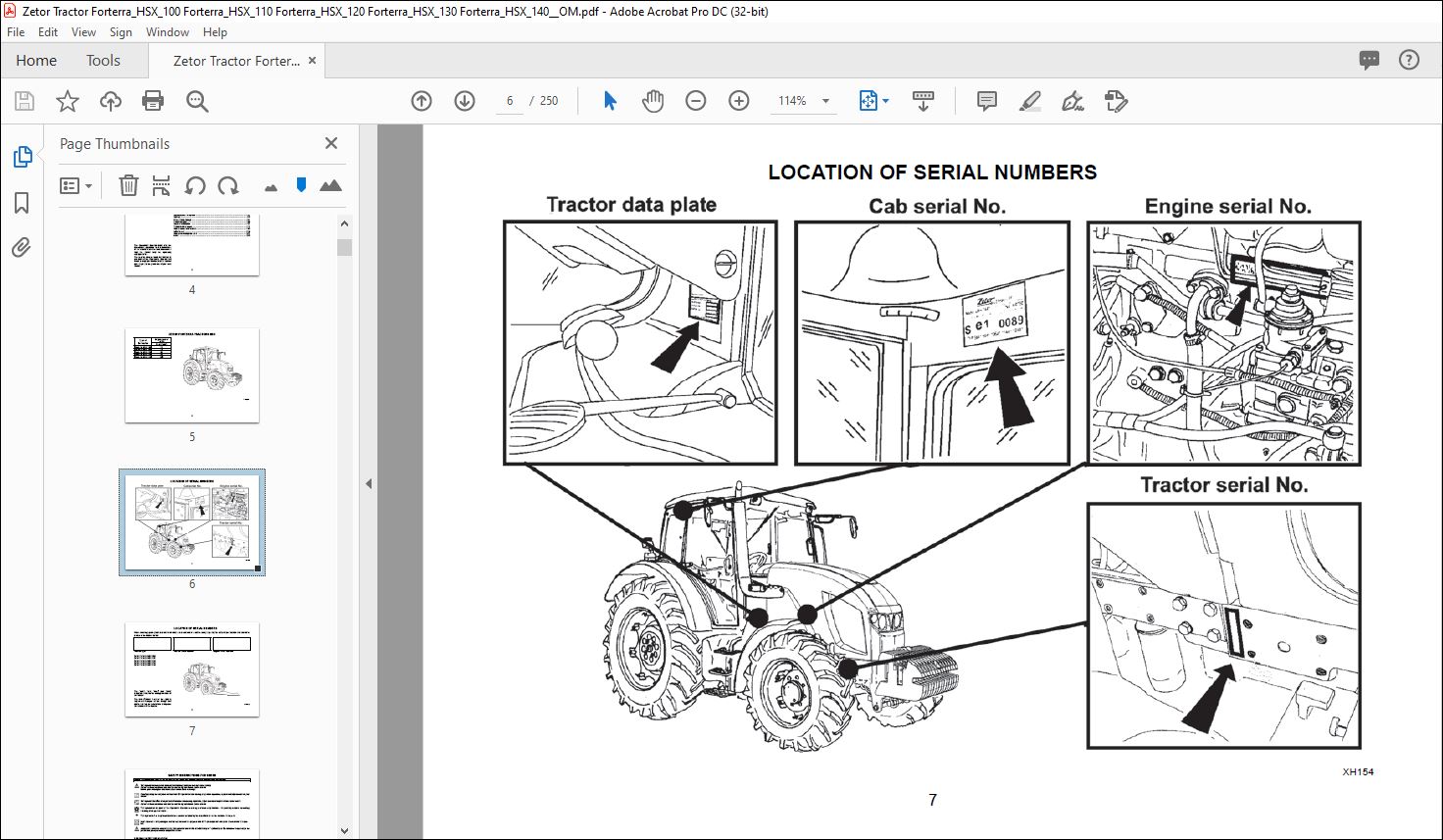The image size is (1443, 840).
Task: Open the Stamp tool
Action: (1116, 101)
